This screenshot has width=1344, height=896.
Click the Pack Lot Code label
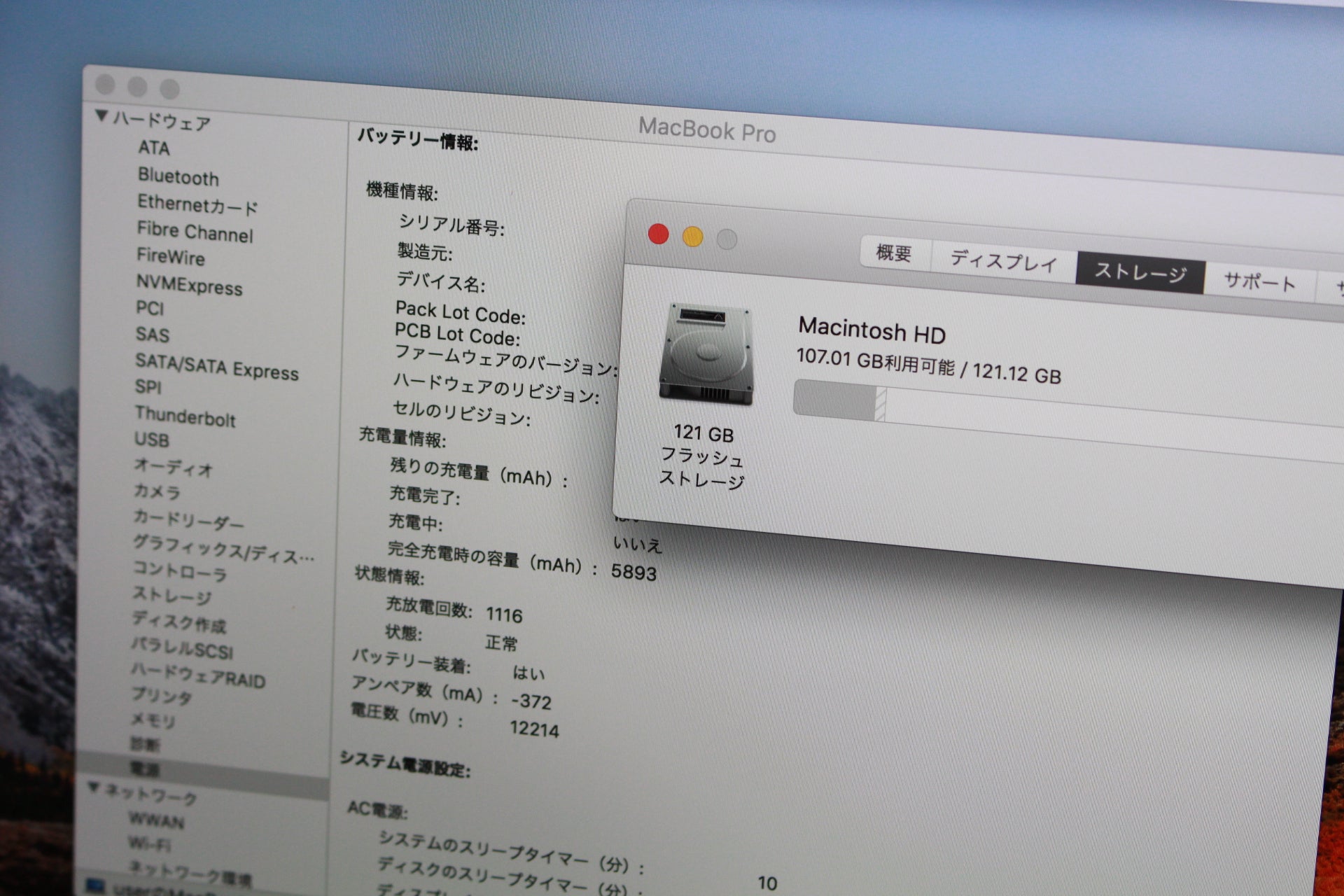click(460, 312)
